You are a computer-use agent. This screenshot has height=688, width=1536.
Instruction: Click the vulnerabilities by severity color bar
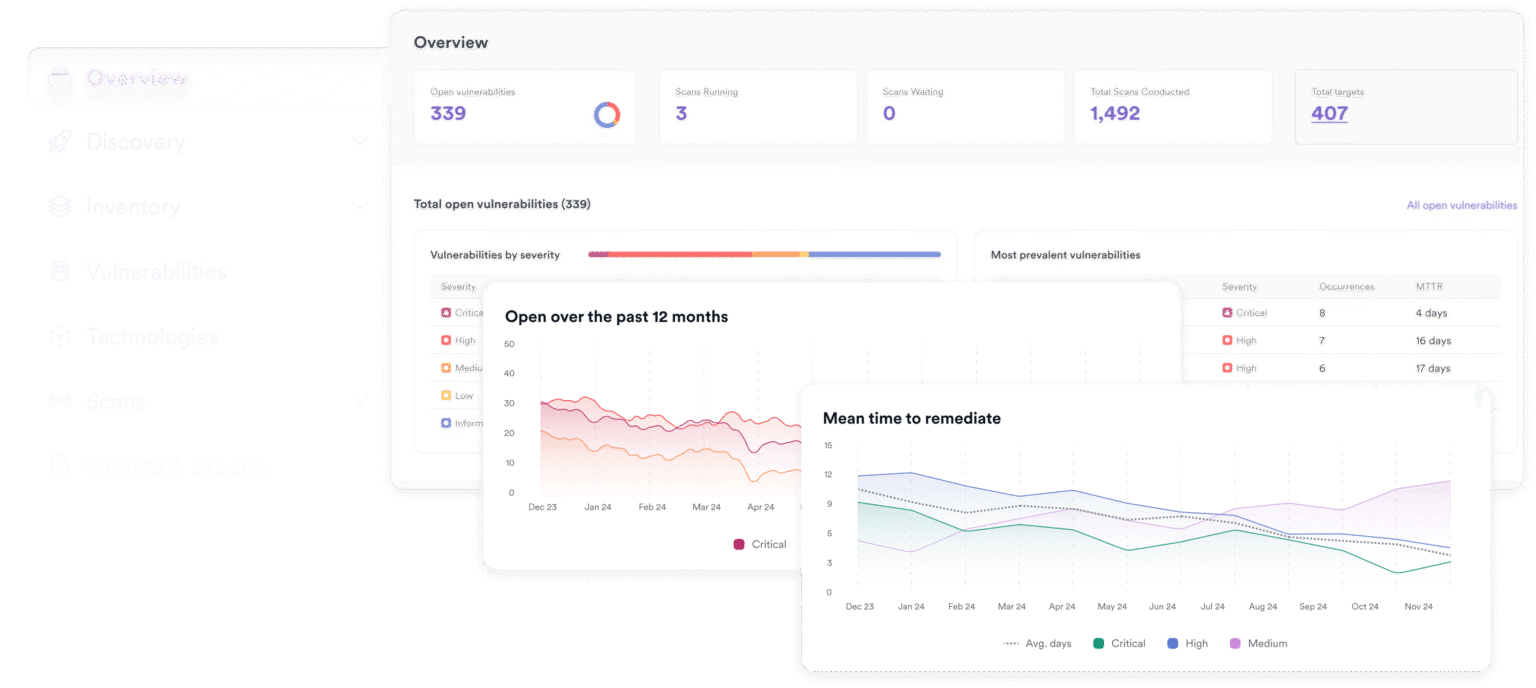click(x=764, y=255)
